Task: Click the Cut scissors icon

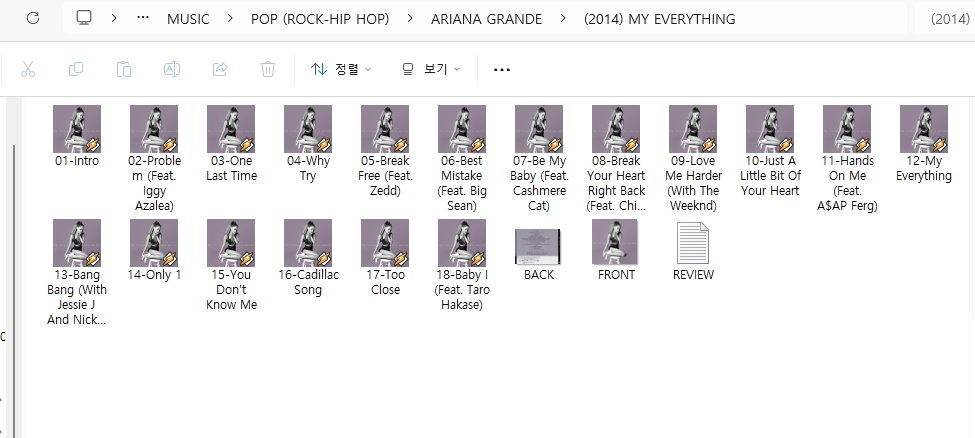Action: click(28, 69)
